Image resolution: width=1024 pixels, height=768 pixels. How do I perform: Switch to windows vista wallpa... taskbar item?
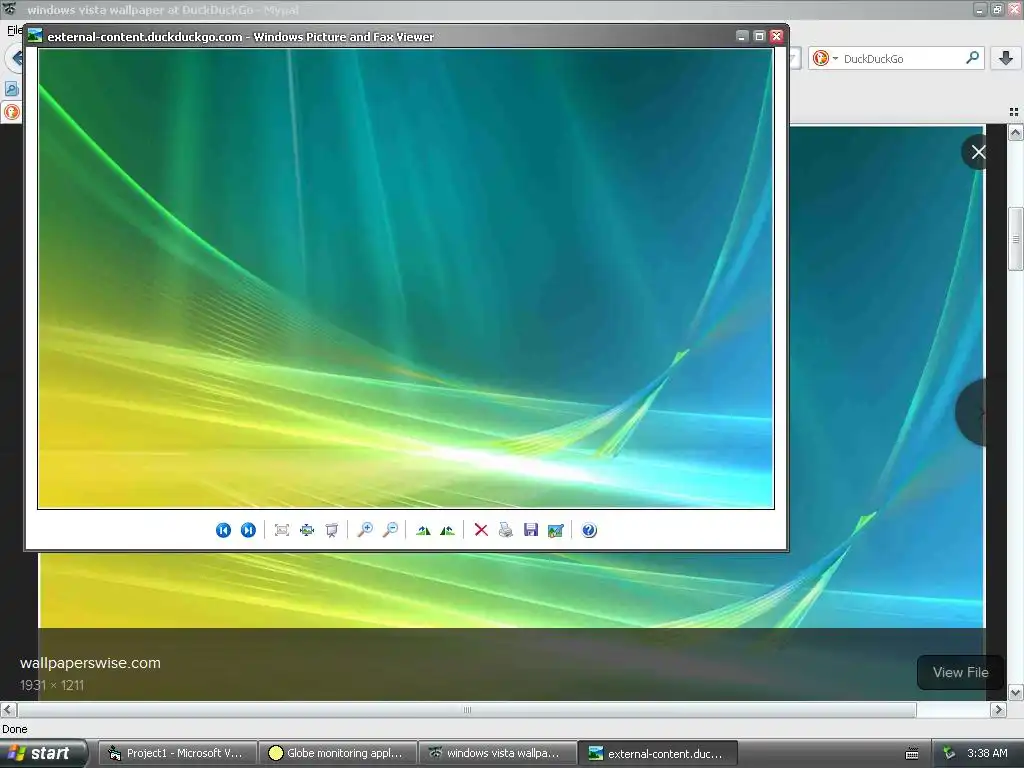[498, 754]
